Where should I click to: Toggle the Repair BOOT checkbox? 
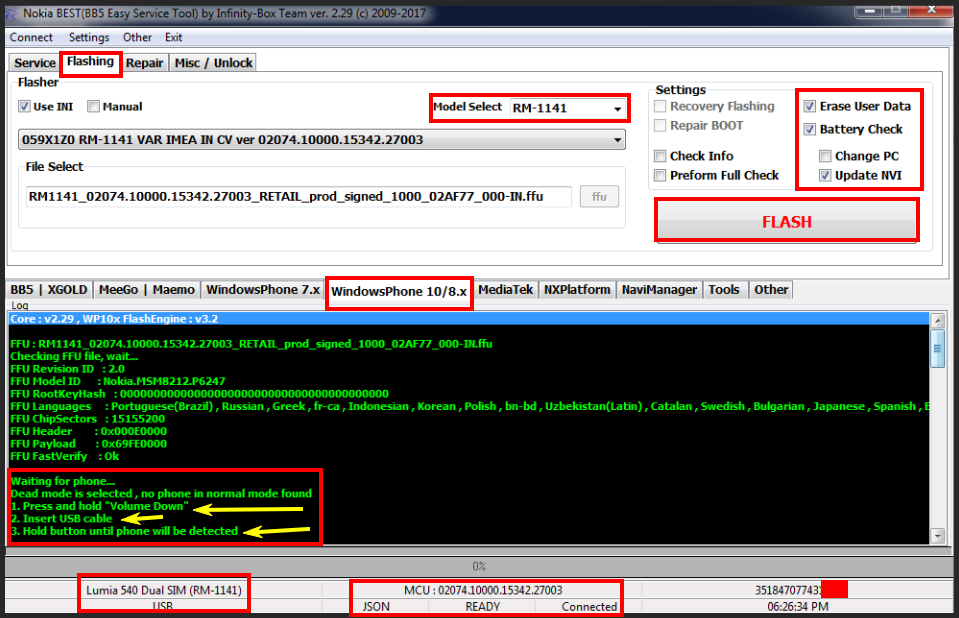coord(660,125)
